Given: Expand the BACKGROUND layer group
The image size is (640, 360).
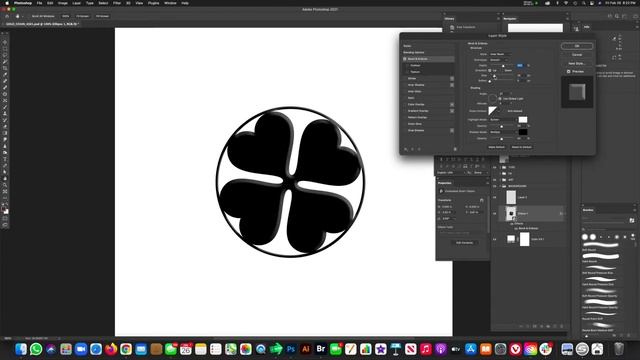Looking at the screenshot, I should 500,186.
